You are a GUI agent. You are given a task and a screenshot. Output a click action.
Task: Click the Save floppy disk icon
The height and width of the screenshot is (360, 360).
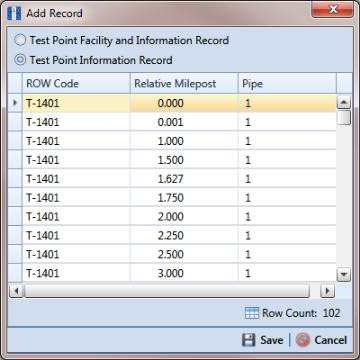point(248,340)
